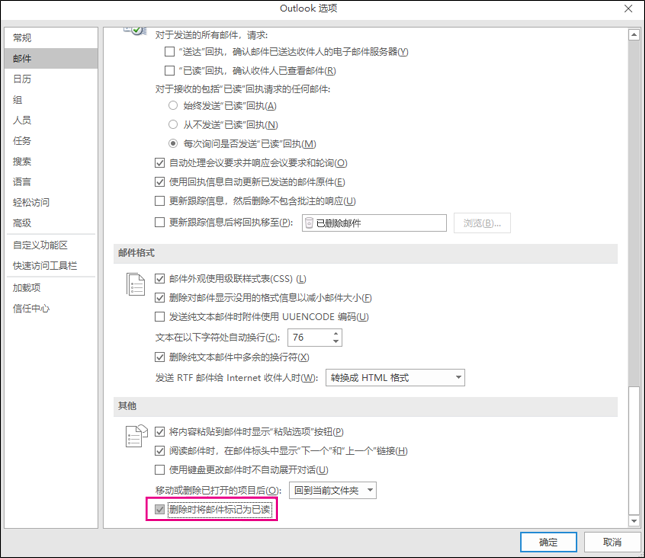Open the 日历 category
The width and height of the screenshot is (645, 558).
coord(51,79)
